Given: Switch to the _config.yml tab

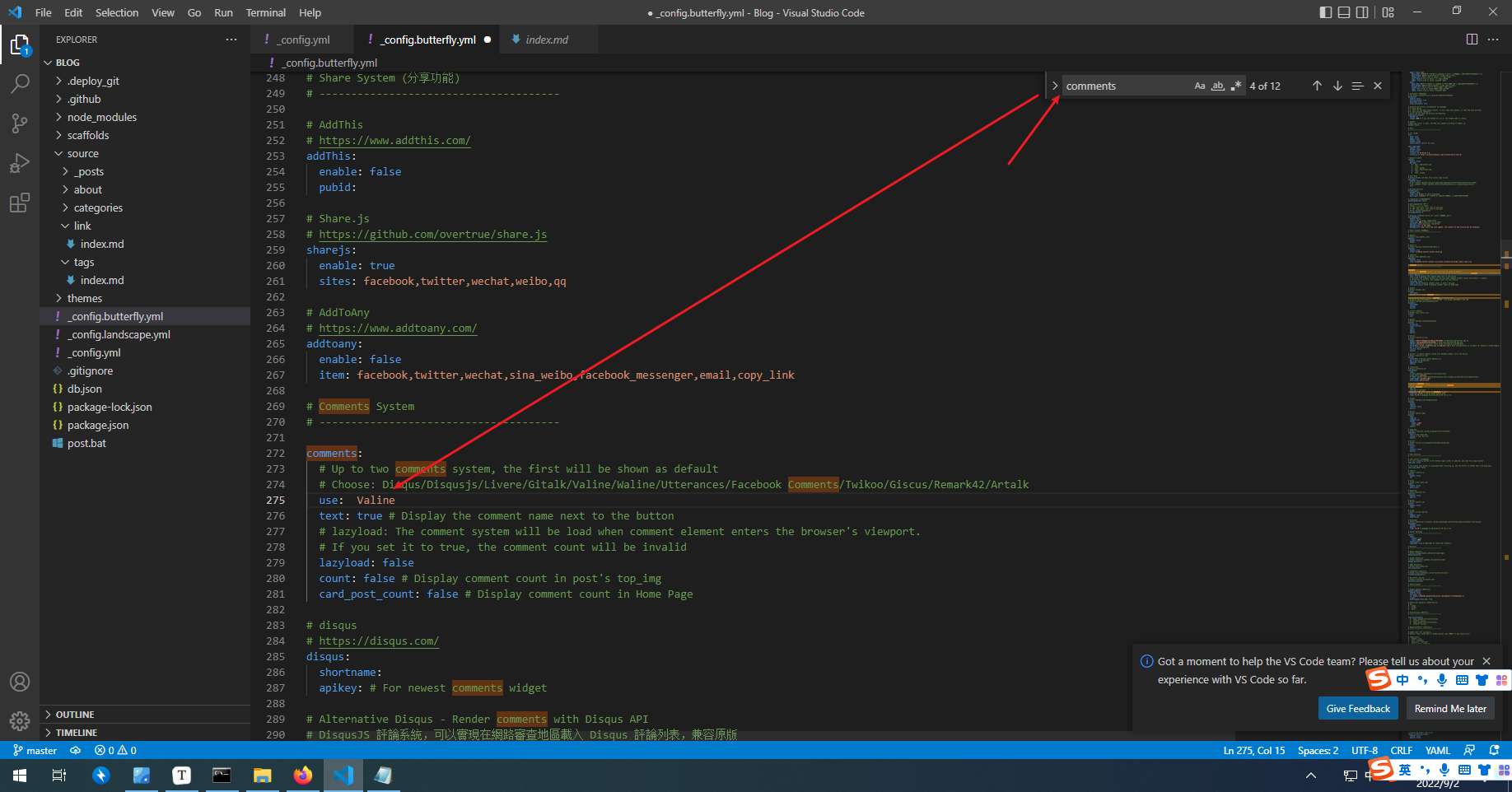Looking at the screenshot, I should tap(302, 40).
